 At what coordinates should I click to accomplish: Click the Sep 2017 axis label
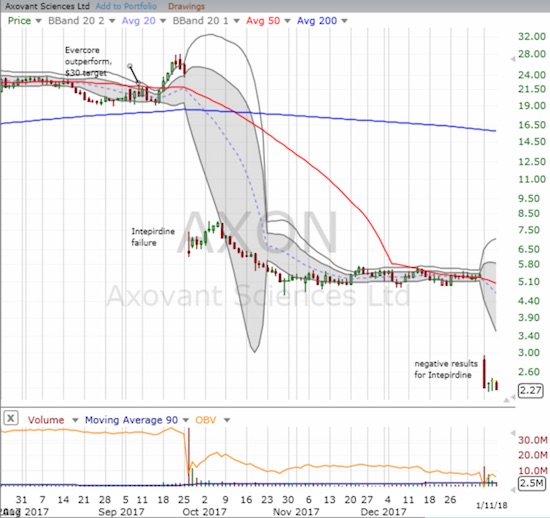[x=121, y=512]
